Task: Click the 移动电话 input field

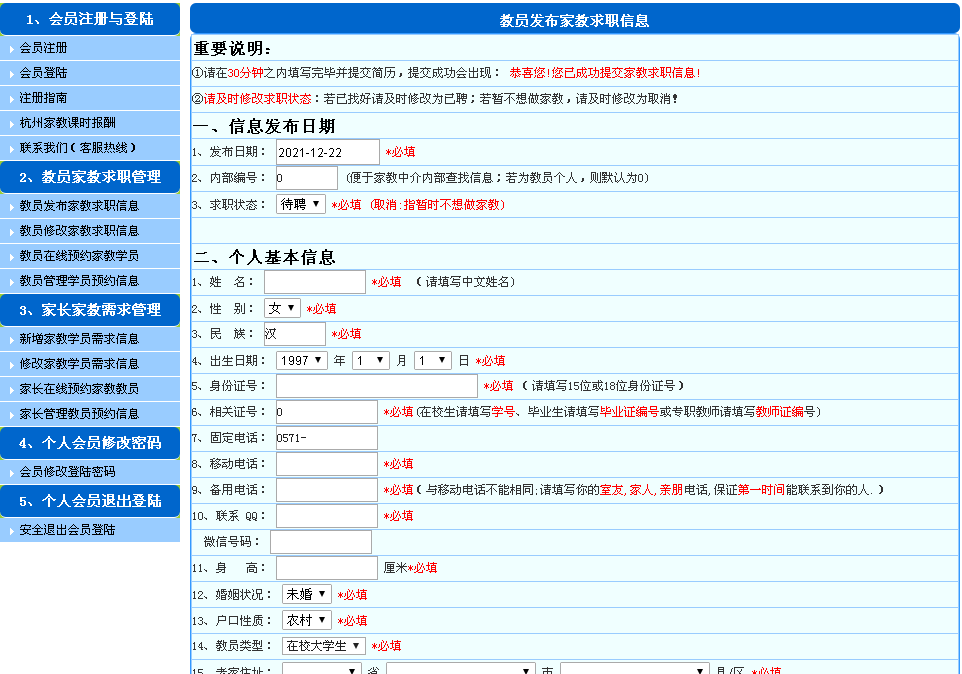Action: point(327,464)
